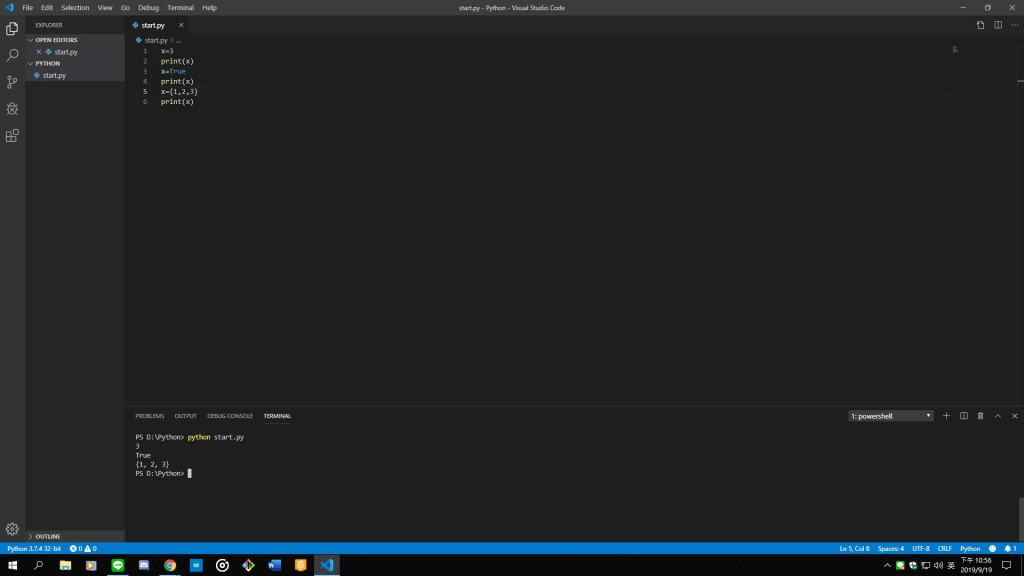Switch to the Output panel tab
The height and width of the screenshot is (576, 1024).
point(185,416)
